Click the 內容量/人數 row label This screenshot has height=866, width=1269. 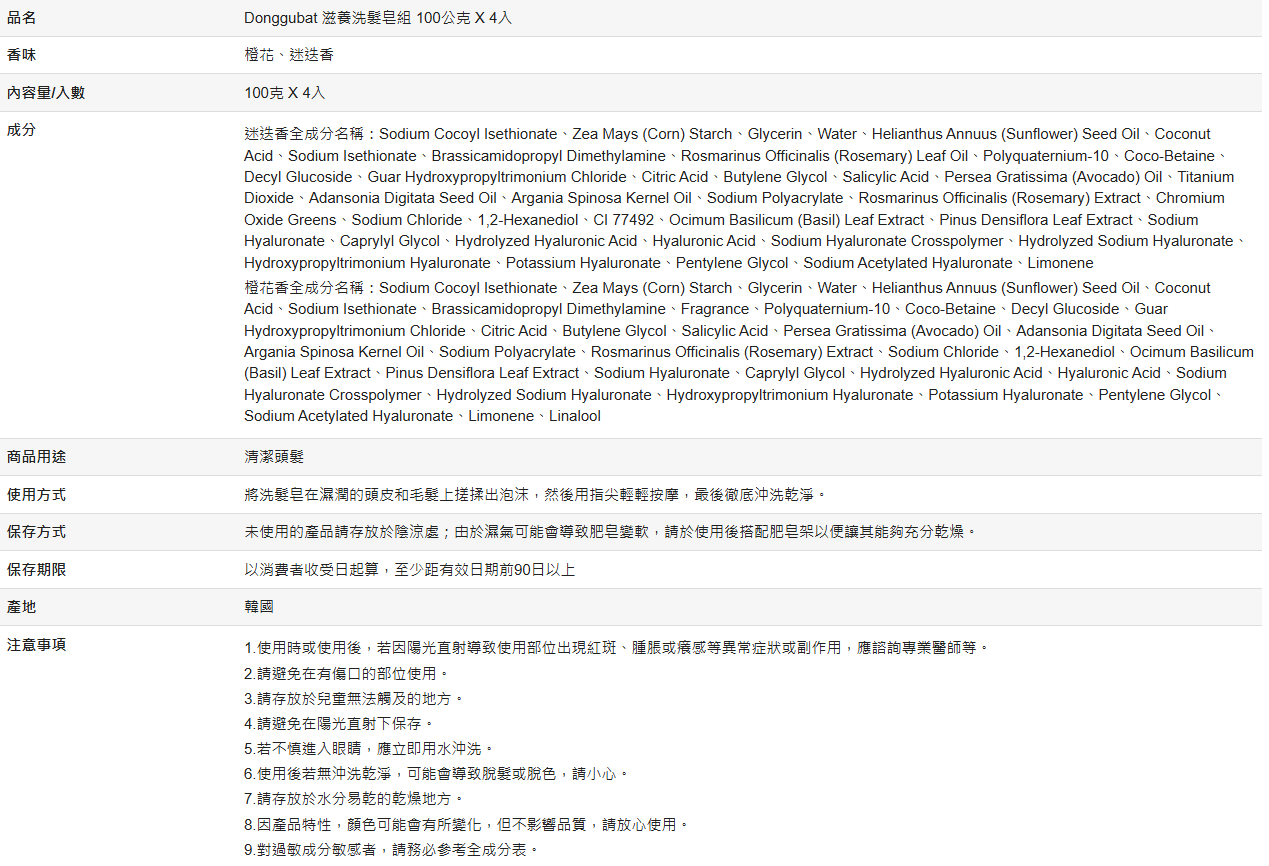[x=46, y=93]
